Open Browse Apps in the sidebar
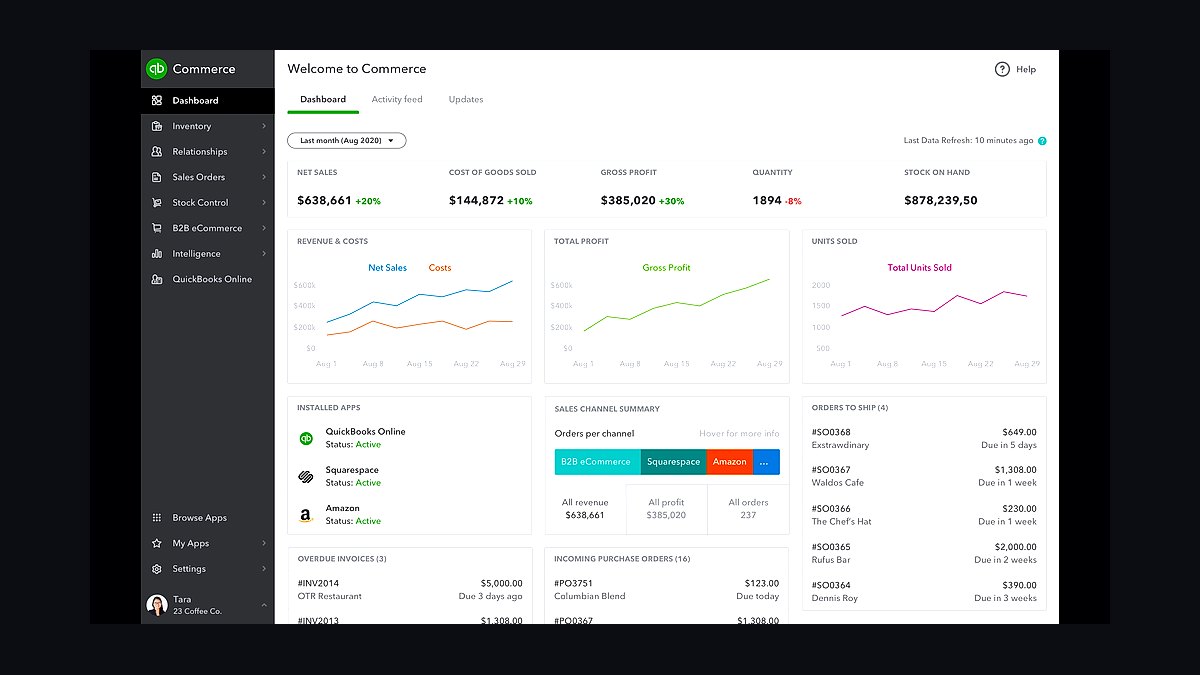Screen dimensions: 1200x675 tap(207, 518)
